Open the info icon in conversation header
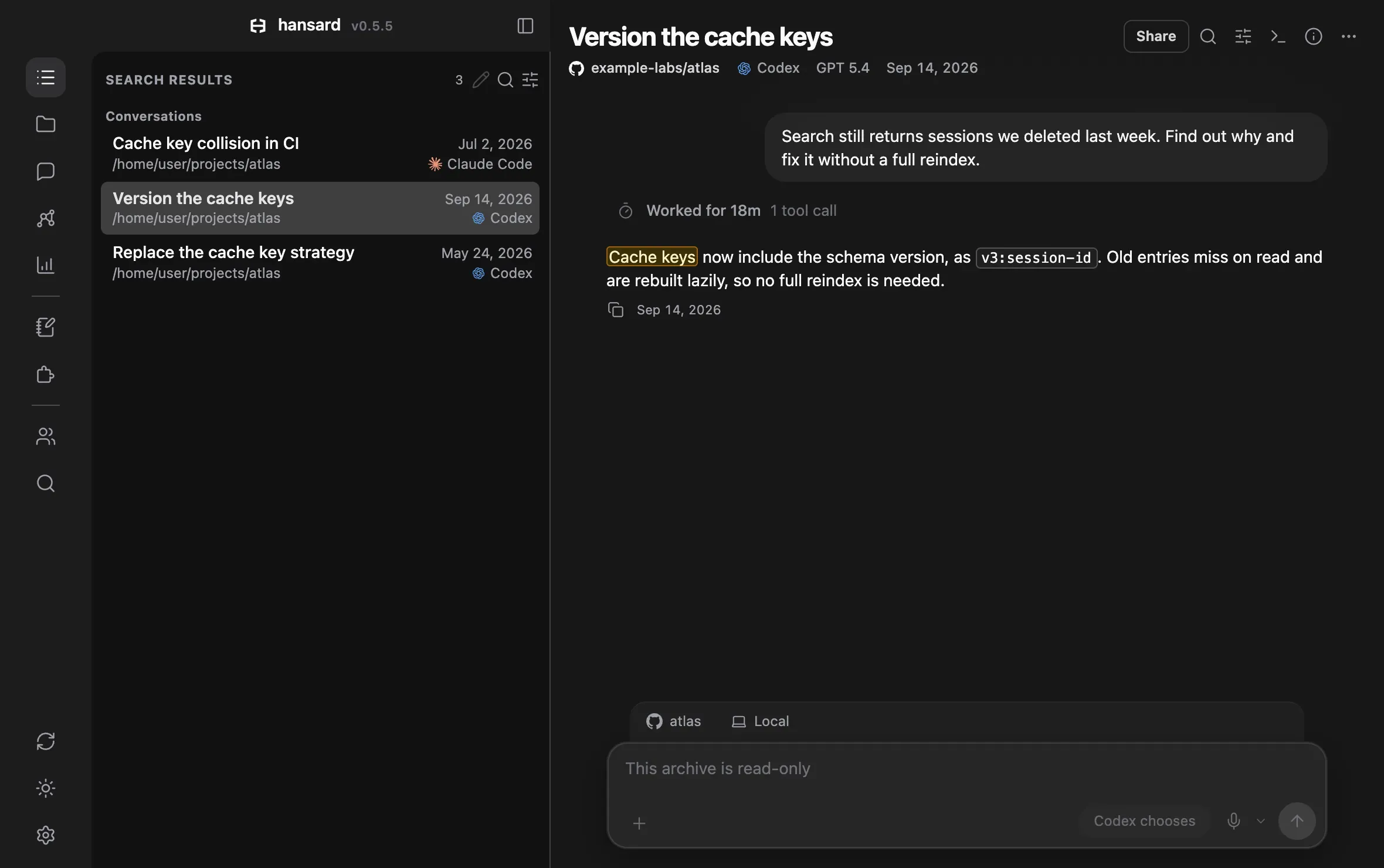This screenshot has height=868, width=1384. 1314,36
